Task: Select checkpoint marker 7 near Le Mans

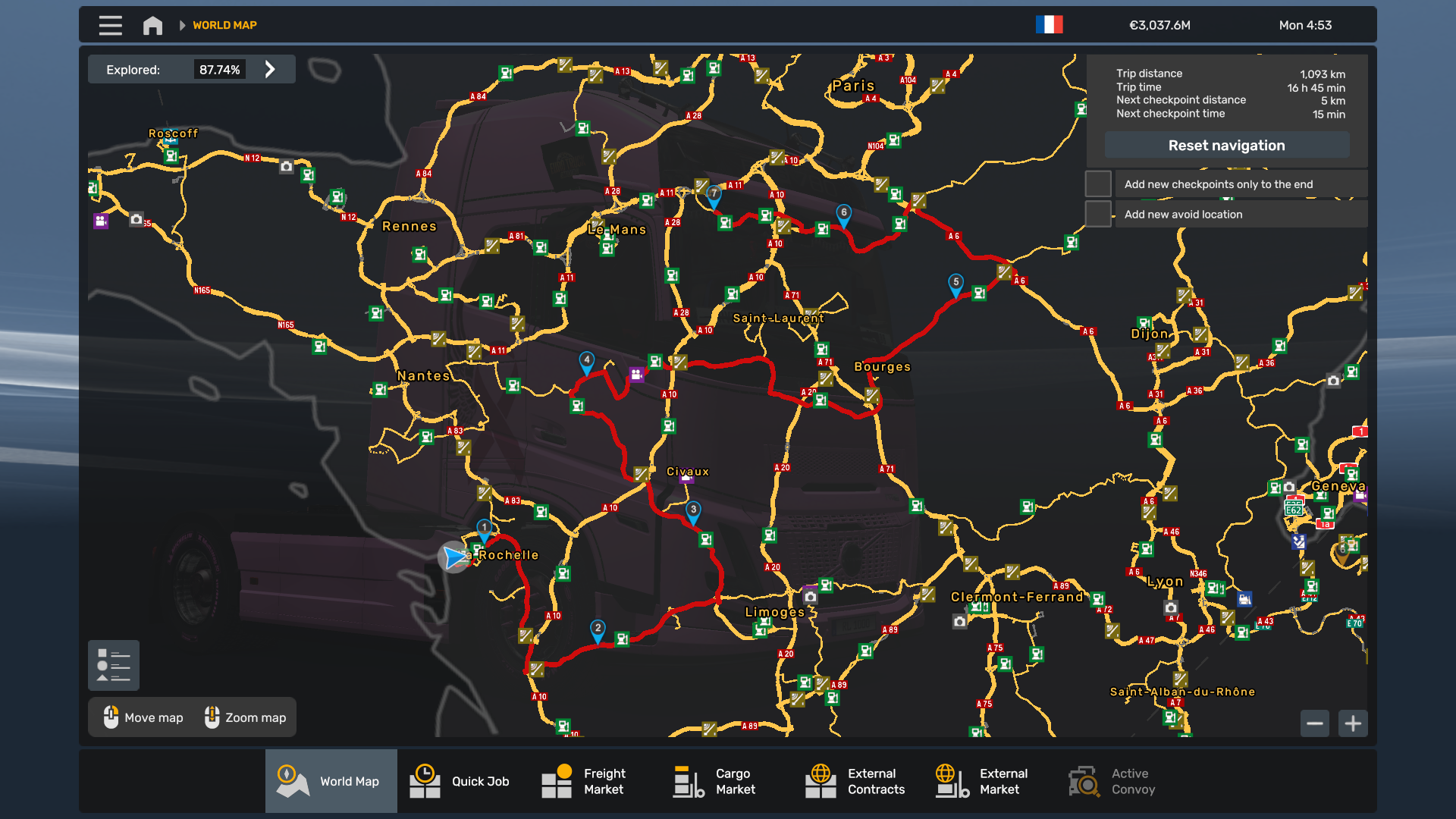Action: point(714,196)
